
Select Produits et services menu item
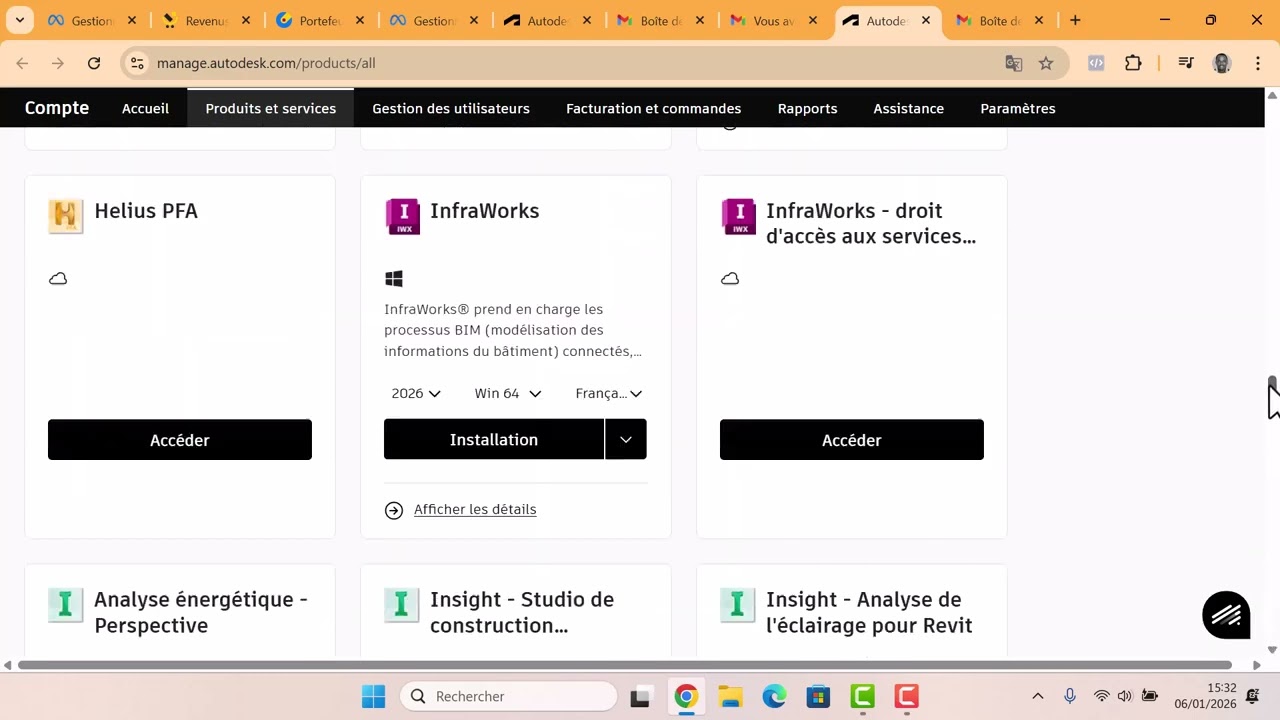click(271, 108)
